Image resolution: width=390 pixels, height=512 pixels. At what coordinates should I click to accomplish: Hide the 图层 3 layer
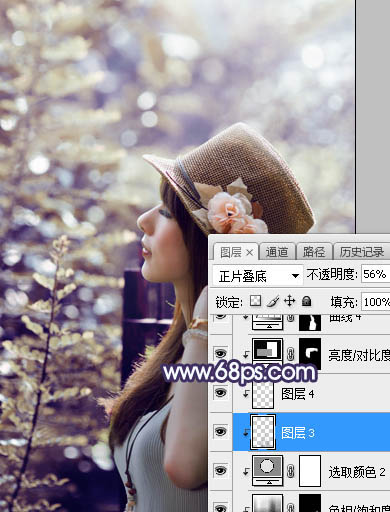(x=220, y=432)
